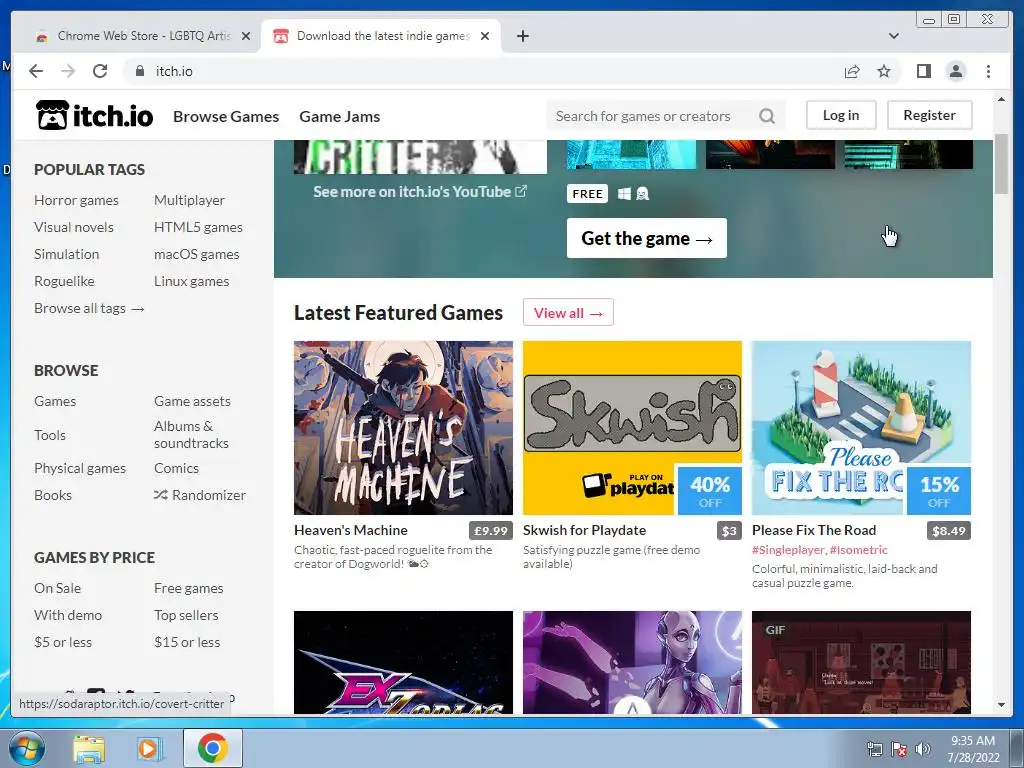Open Chrome profile avatar
Screen dimensions: 1024x768
click(x=955, y=71)
